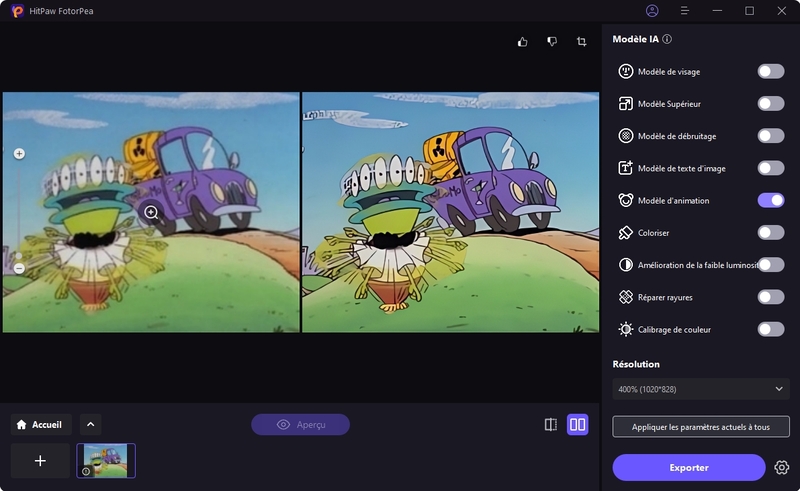Click the Réparer rayures icon
This screenshot has height=491, width=800.
click(x=626, y=297)
